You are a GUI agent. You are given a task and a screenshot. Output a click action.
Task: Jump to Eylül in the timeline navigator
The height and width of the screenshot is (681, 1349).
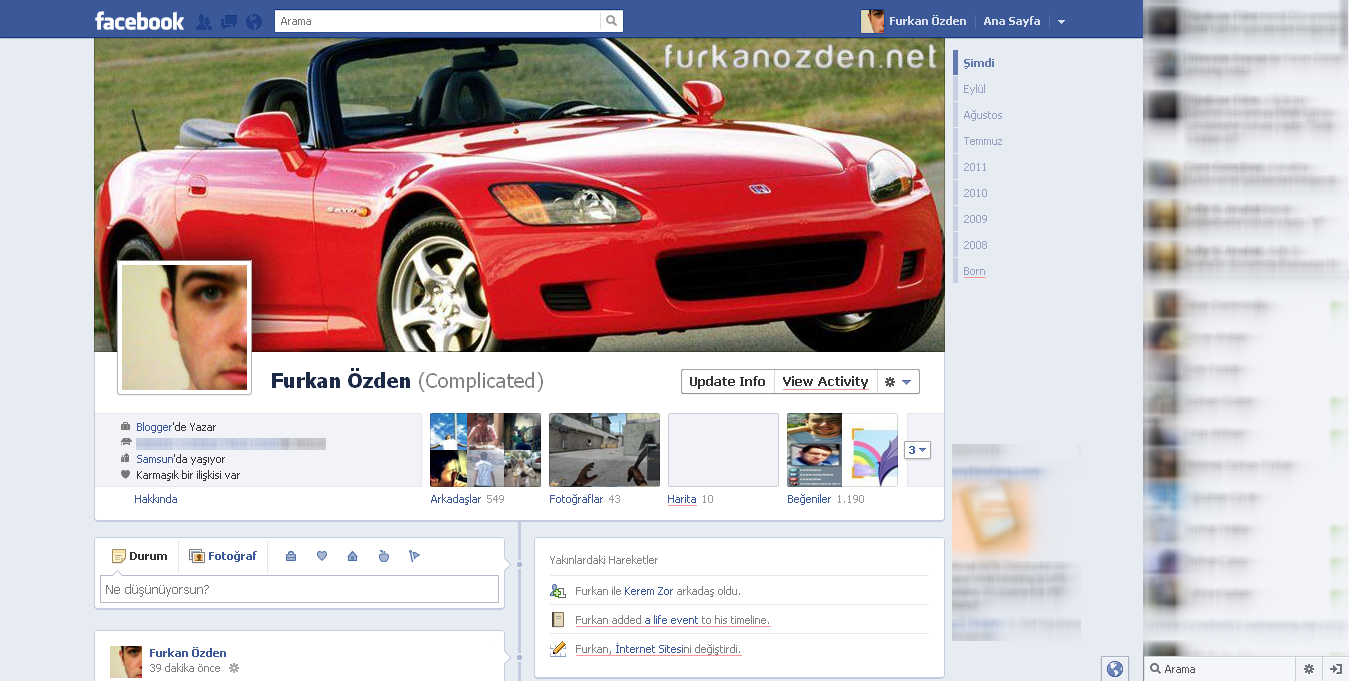[x=974, y=89]
